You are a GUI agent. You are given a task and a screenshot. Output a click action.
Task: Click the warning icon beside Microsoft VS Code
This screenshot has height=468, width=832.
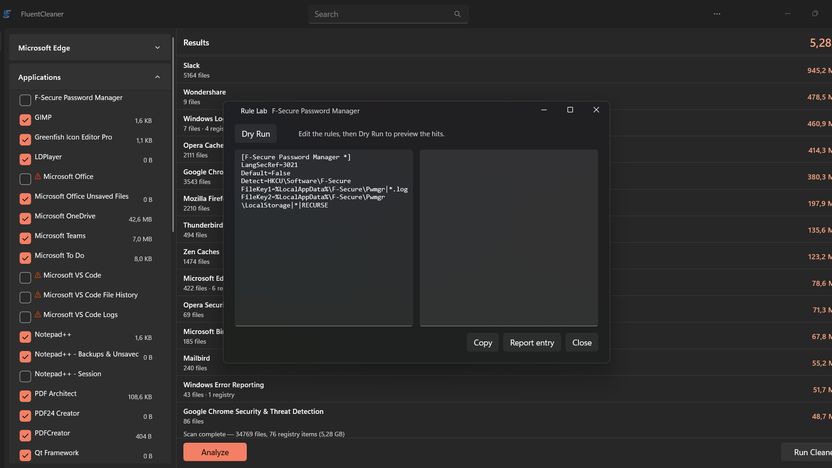point(38,275)
